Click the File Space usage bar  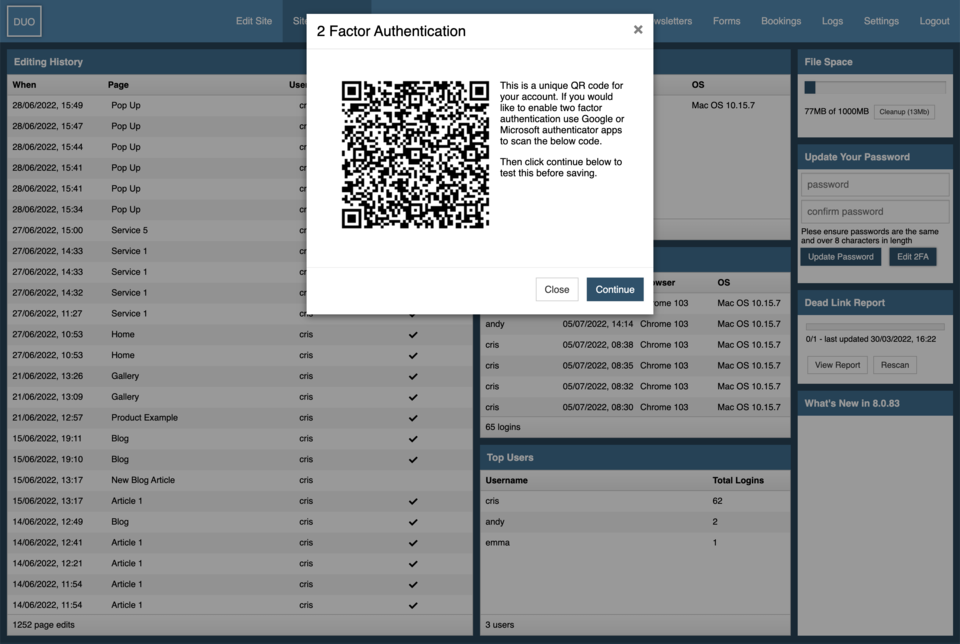click(x=875, y=88)
